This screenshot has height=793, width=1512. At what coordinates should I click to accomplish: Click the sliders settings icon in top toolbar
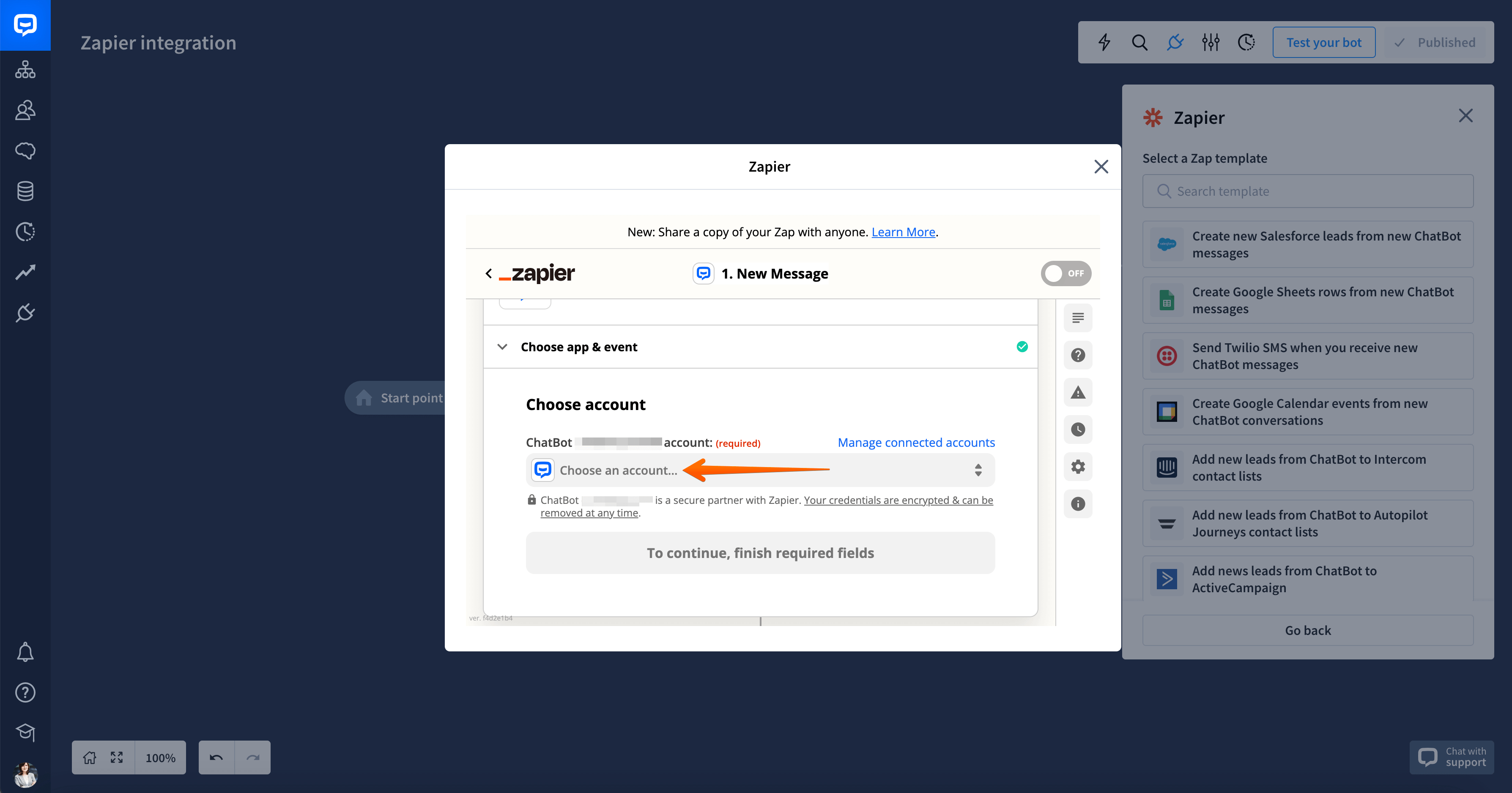click(1210, 42)
